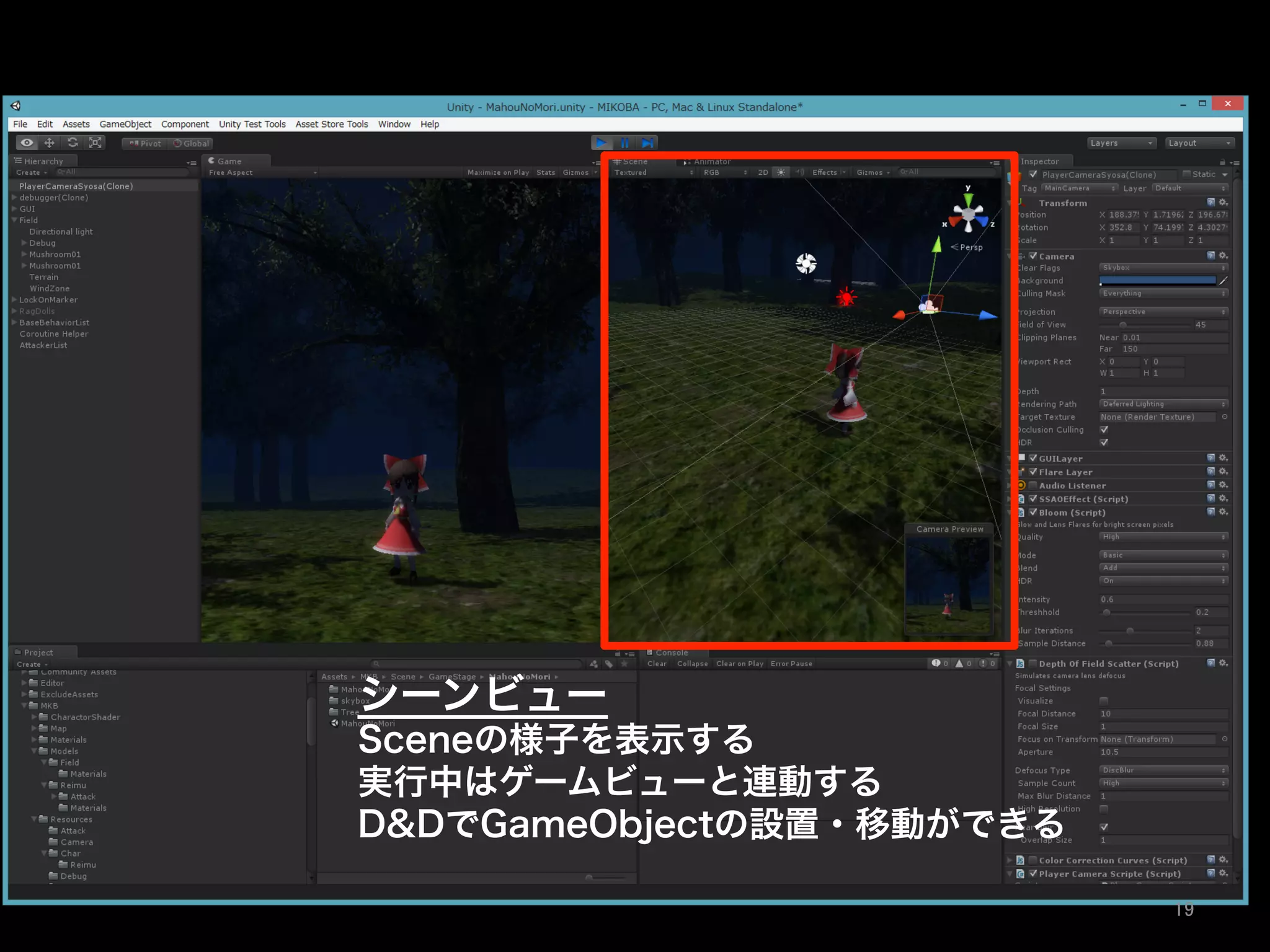Toggle the Visualize checkbox
The width and height of the screenshot is (1270, 952).
(1104, 701)
